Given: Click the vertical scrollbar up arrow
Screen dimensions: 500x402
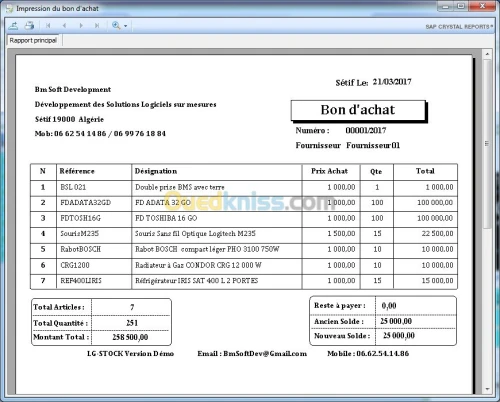Looking at the screenshot, I should click(487, 54).
